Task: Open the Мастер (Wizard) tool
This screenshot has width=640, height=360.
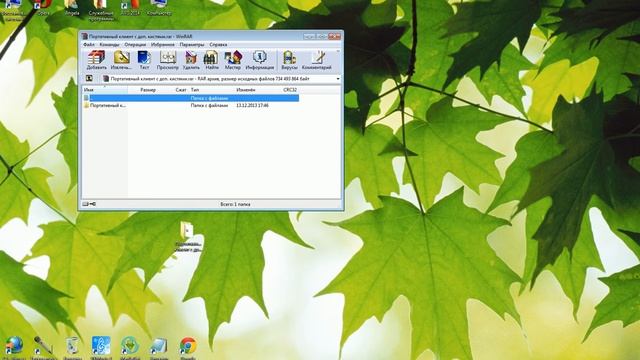Action: click(233, 60)
